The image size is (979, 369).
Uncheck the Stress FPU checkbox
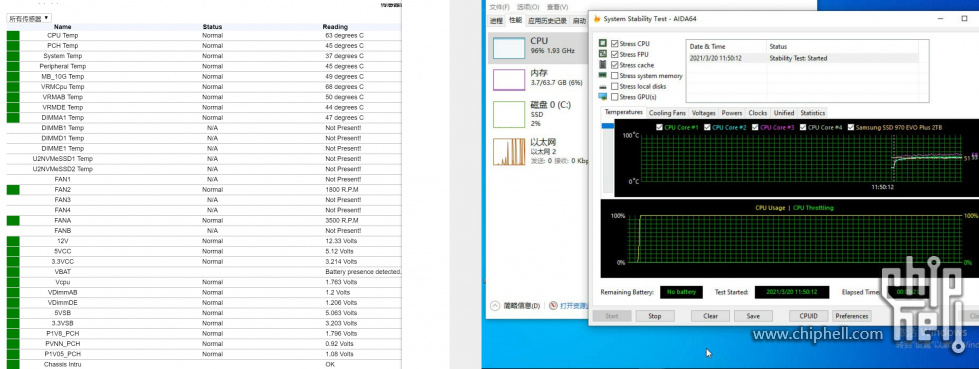(615, 54)
